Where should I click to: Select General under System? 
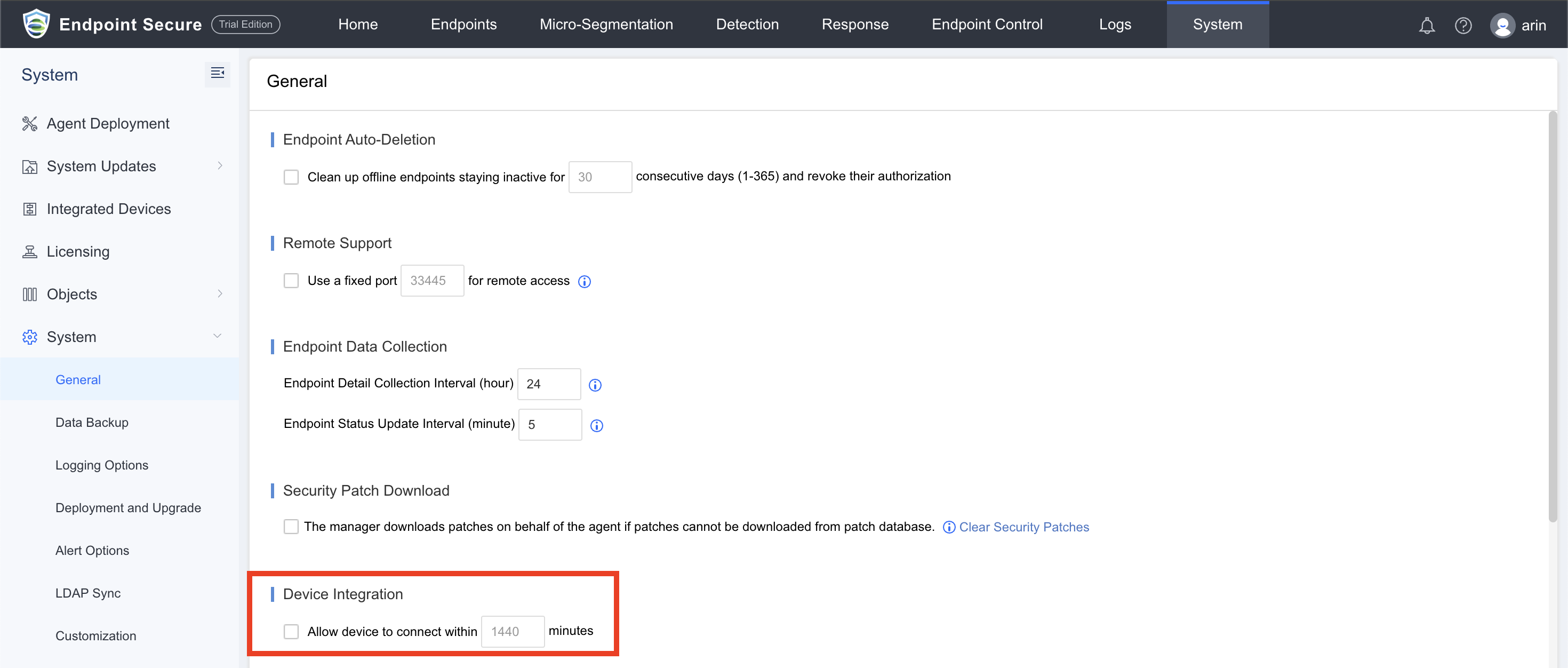[x=119, y=379]
